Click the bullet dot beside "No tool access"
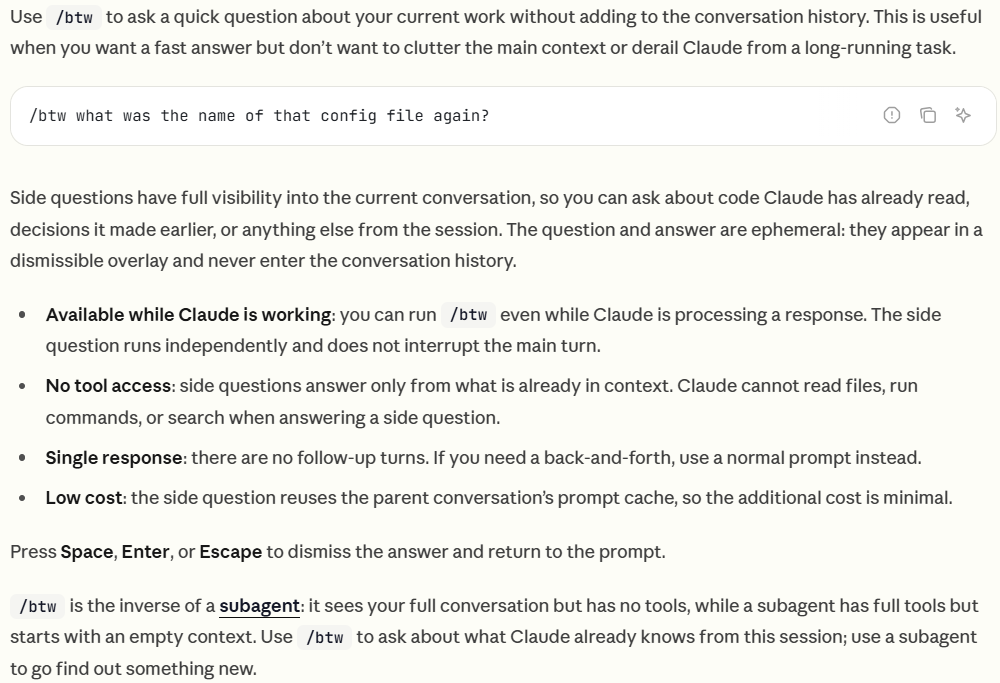 coord(23,386)
